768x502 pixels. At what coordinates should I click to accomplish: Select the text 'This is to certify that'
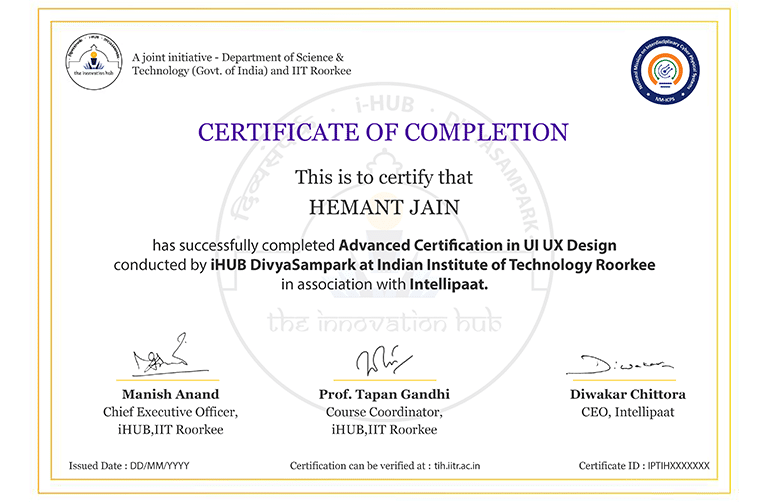click(x=384, y=177)
